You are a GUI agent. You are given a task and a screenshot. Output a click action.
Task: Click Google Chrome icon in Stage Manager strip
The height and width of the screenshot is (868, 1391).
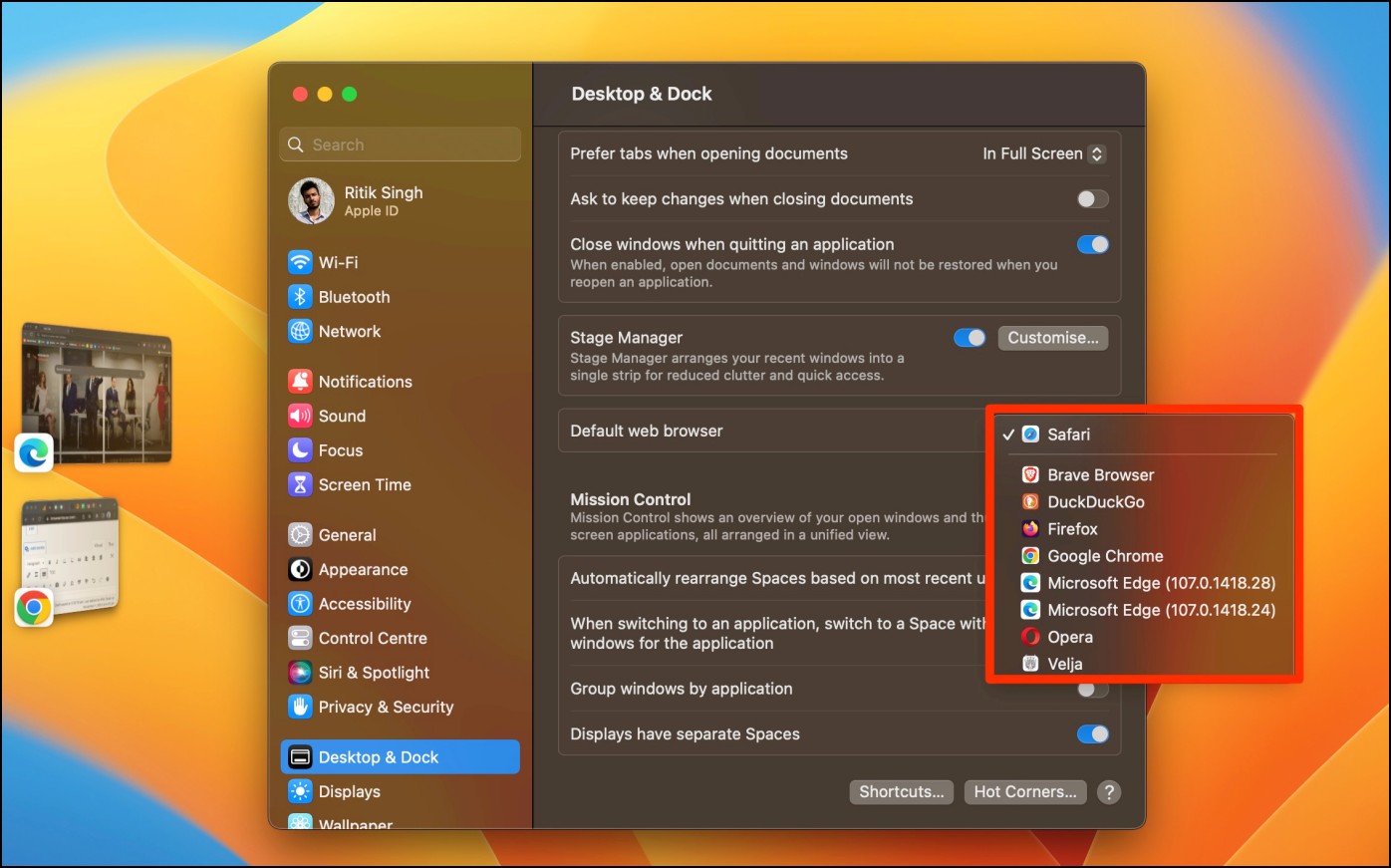pyautogui.click(x=34, y=607)
